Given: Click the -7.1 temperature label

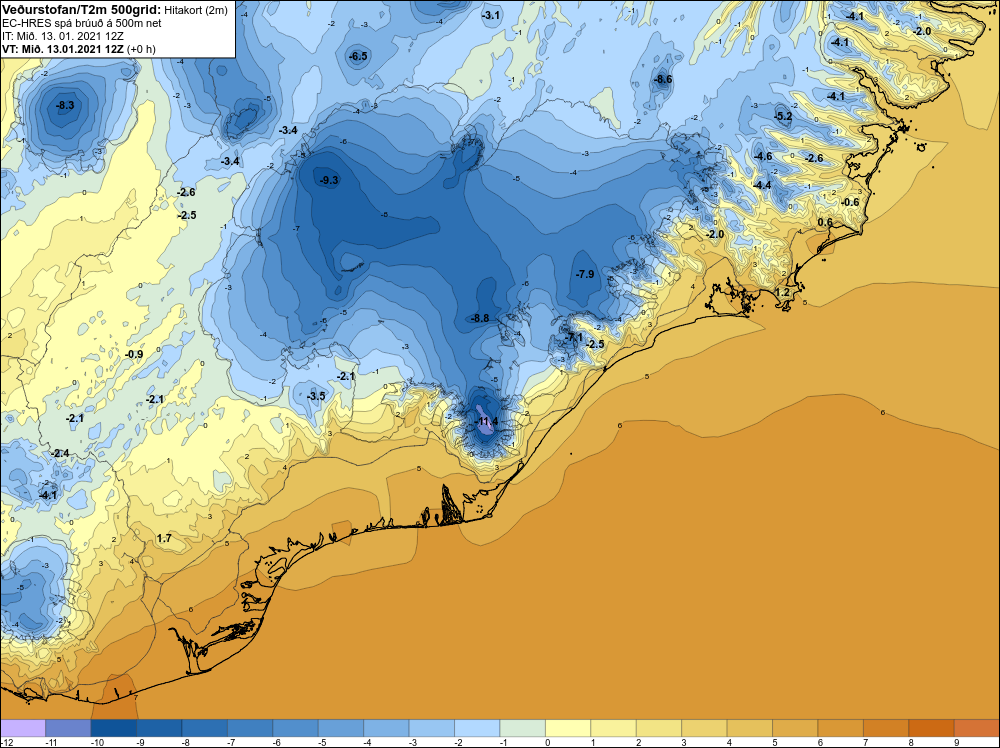Looking at the screenshot, I should (x=573, y=337).
